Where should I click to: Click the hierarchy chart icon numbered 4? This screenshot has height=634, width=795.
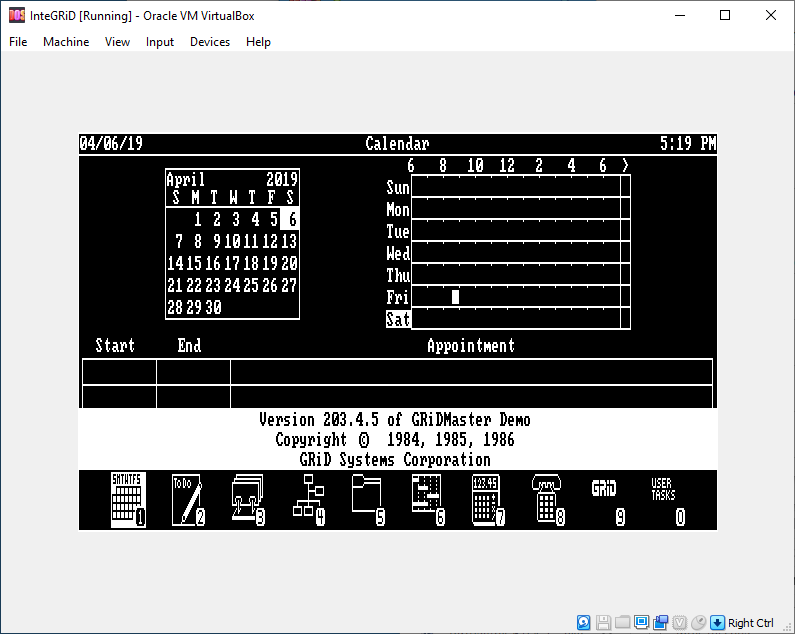307,499
